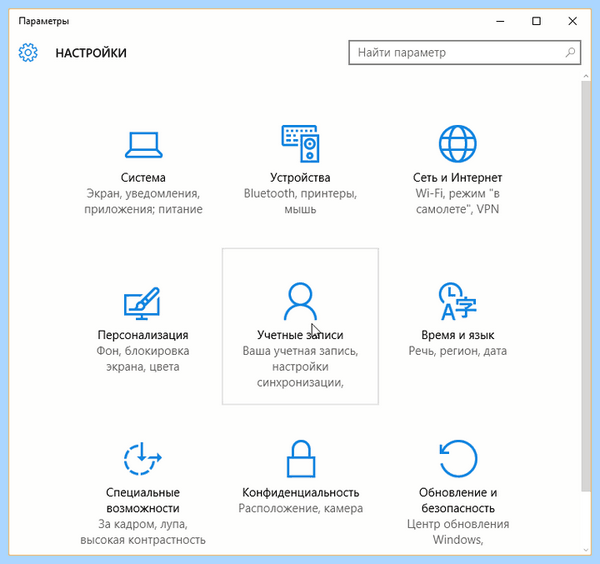Image resolution: width=600 pixels, height=564 pixels.
Task: Open the Учетные записи person icon
Action: pyautogui.click(x=300, y=302)
